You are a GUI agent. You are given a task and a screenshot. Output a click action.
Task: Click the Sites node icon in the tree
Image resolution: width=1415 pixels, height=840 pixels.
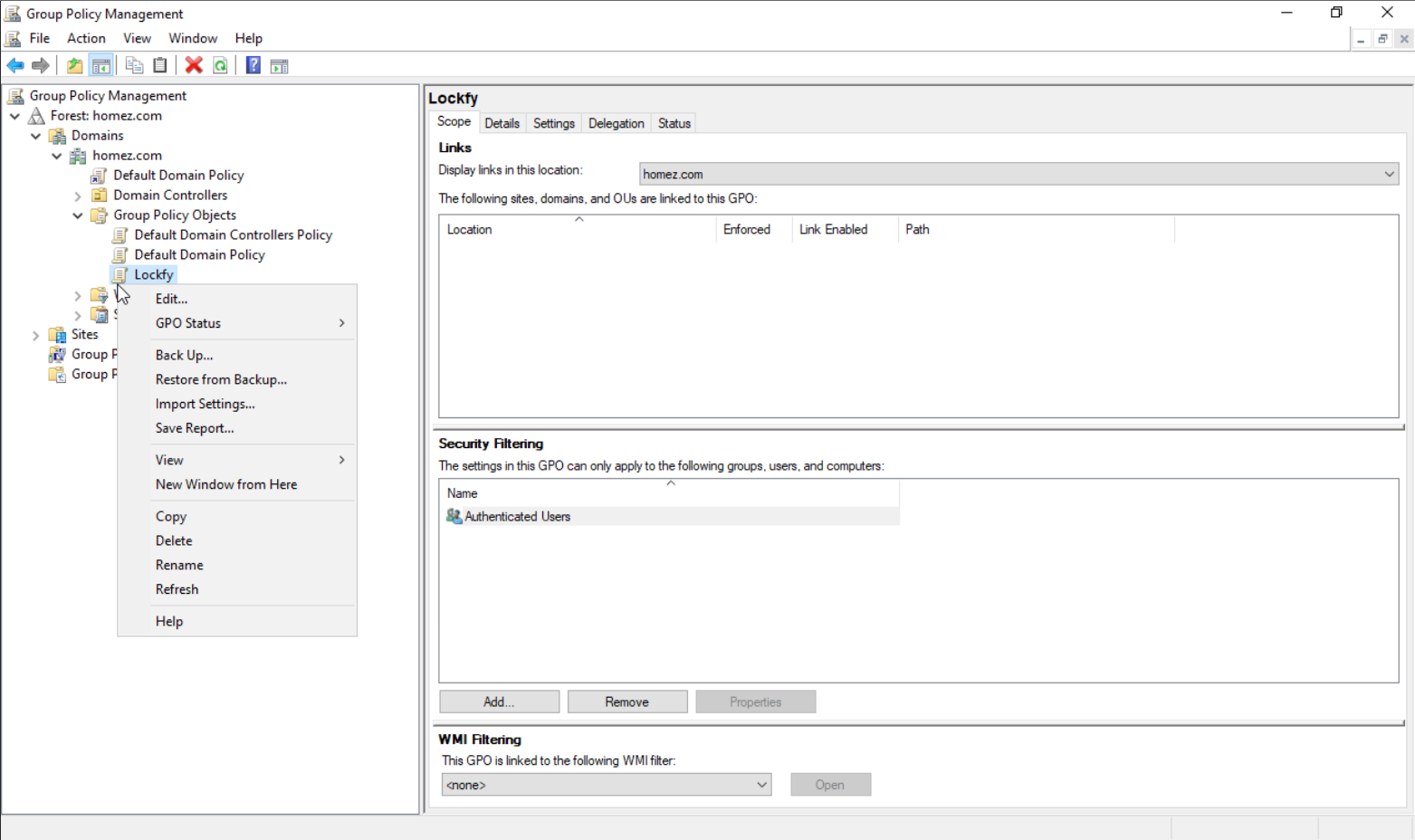[57, 335]
